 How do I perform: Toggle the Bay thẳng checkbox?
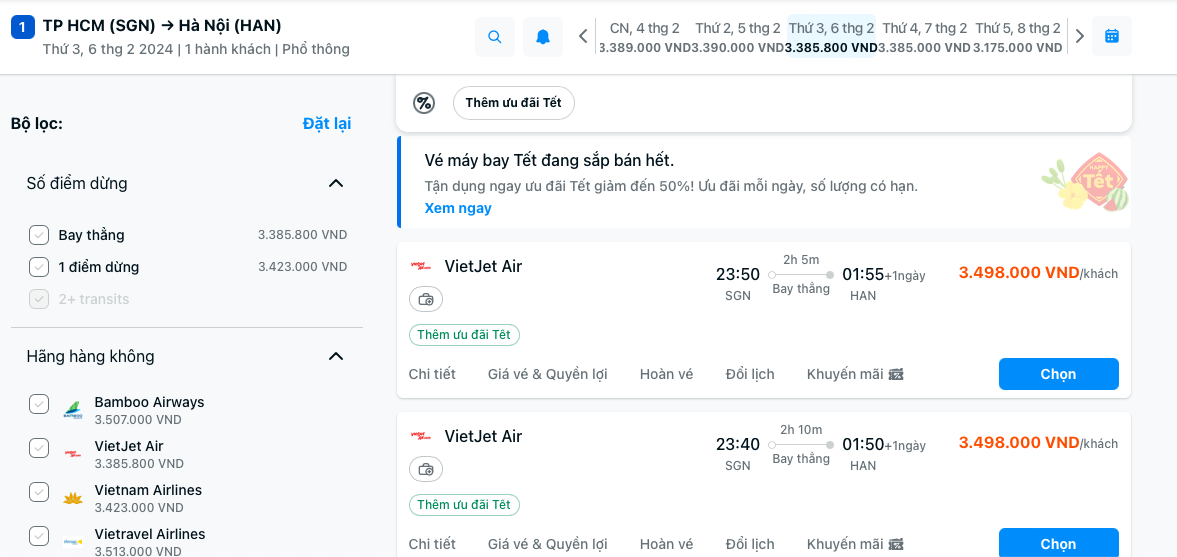[39, 235]
